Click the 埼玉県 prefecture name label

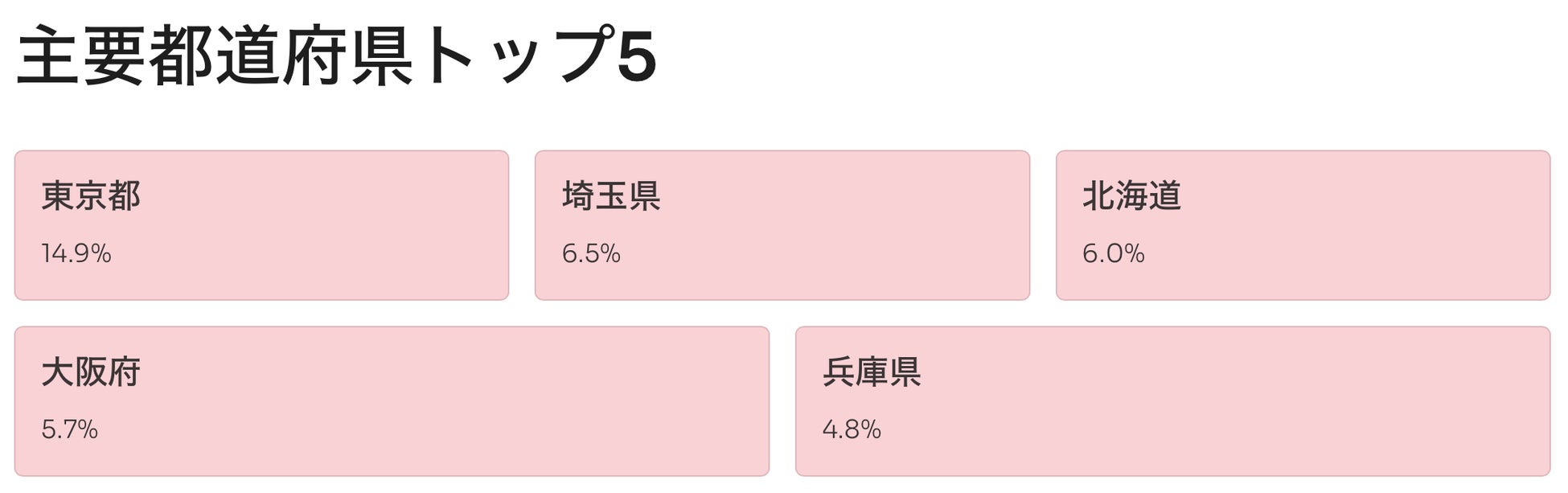click(x=611, y=195)
